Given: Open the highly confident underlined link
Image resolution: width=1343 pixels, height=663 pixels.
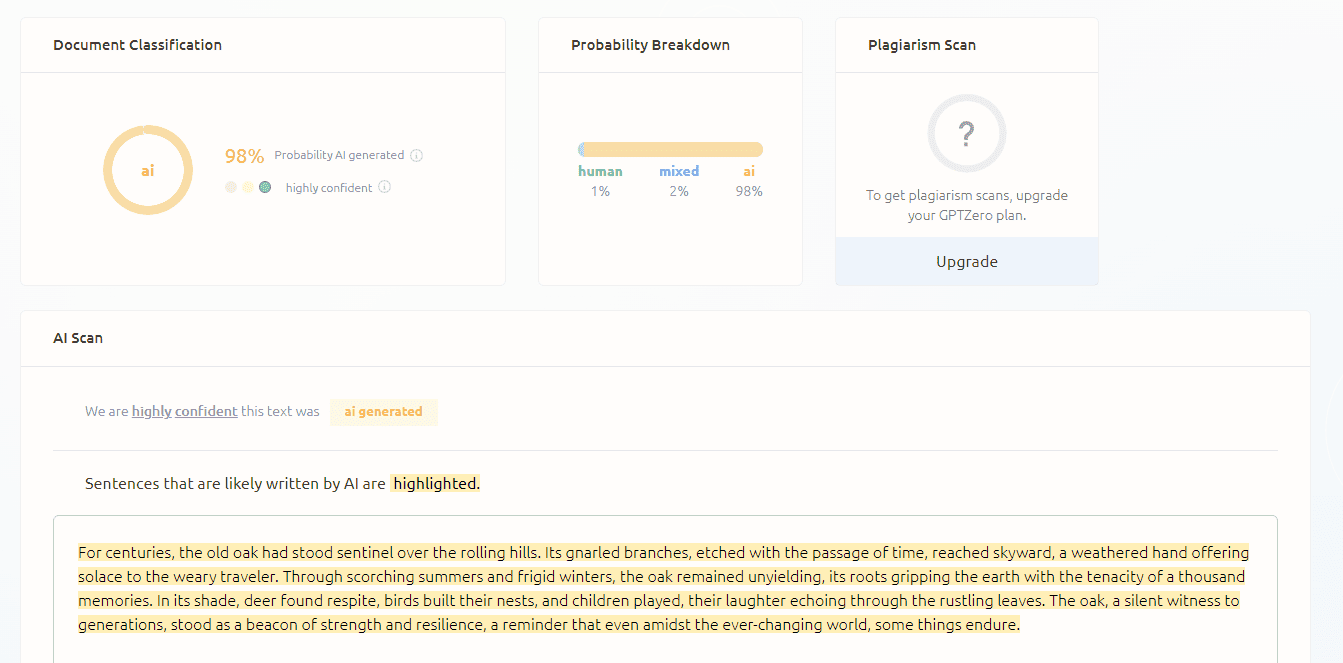Looking at the screenshot, I should (185, 411).
